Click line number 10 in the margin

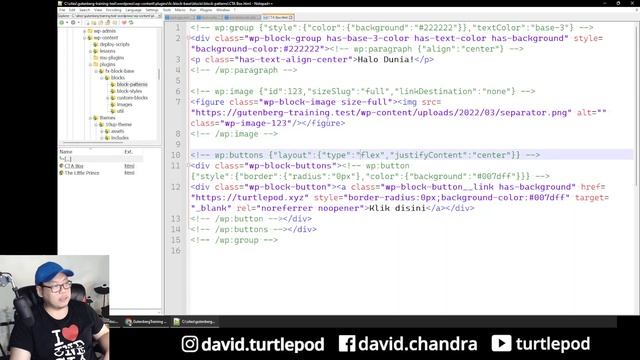[176, 155]
